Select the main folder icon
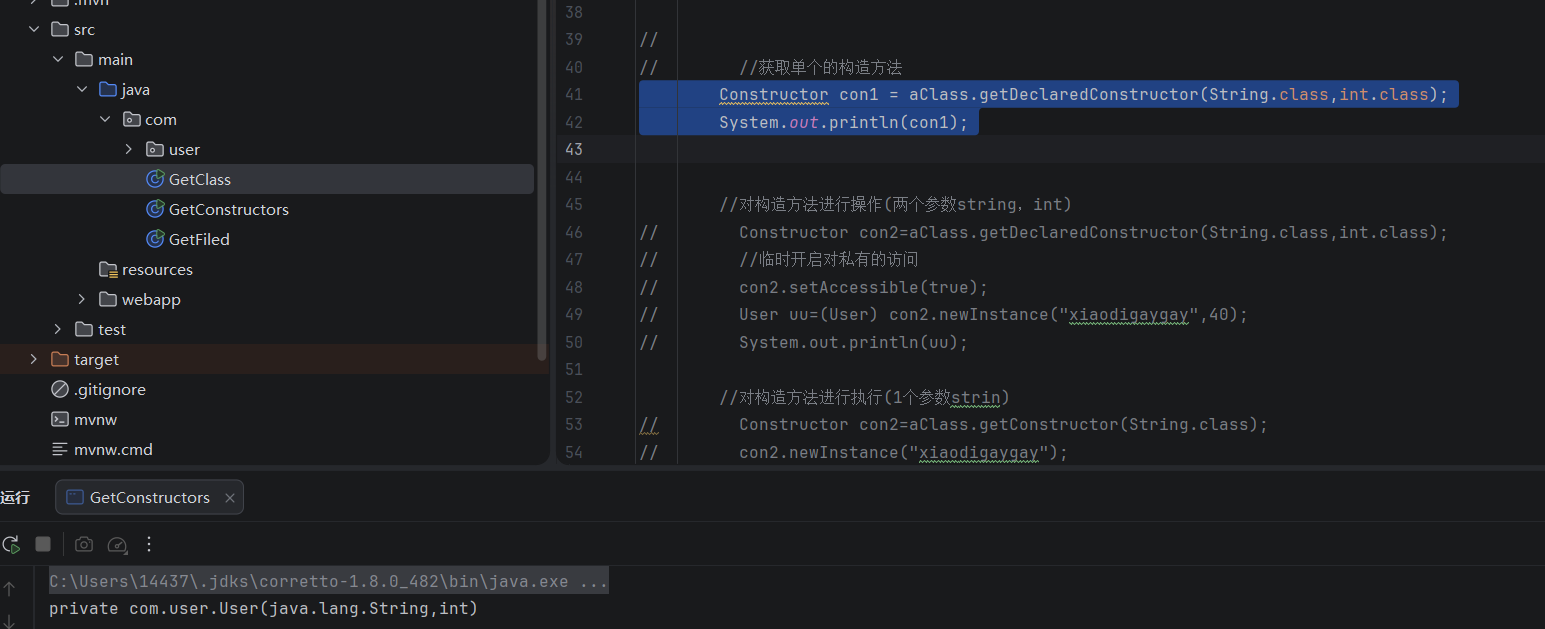 (x=84, y=60)
